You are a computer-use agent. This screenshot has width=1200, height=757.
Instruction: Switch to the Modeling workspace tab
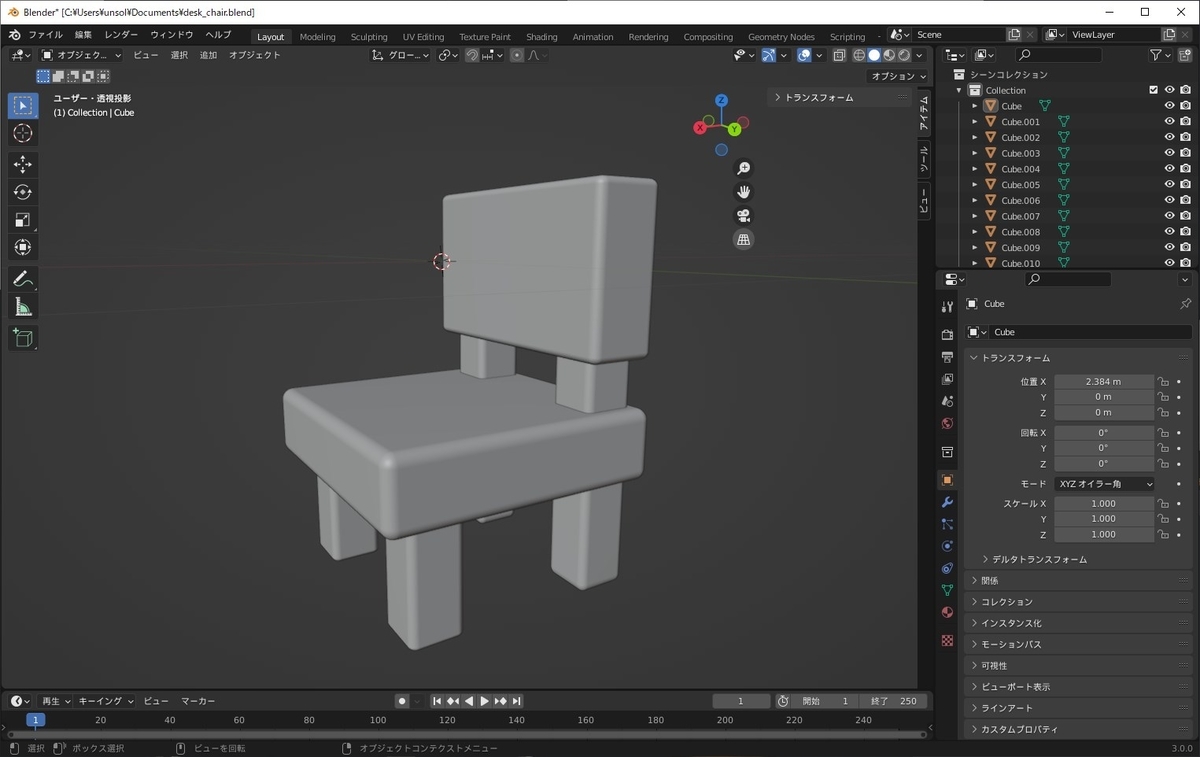[318, 37]
